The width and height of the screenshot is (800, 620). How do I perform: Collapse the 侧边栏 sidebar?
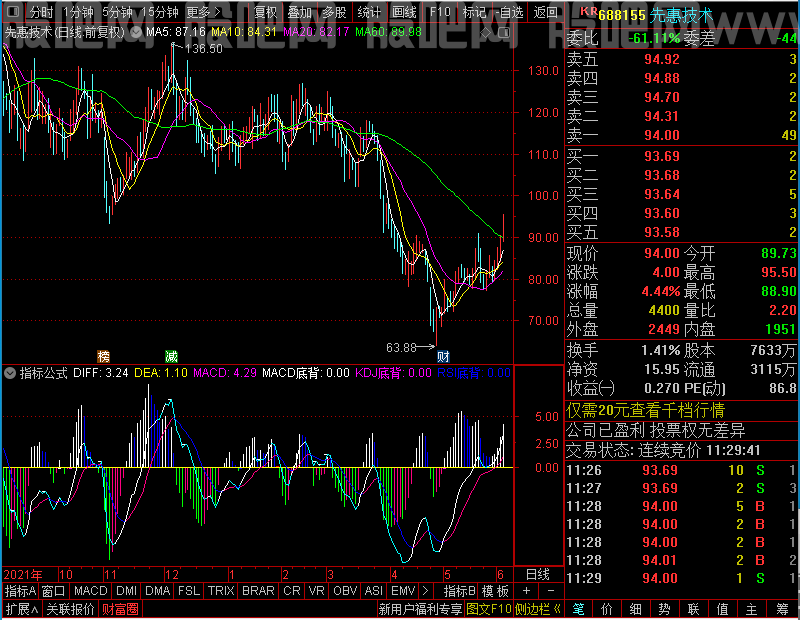coord(538,609)
